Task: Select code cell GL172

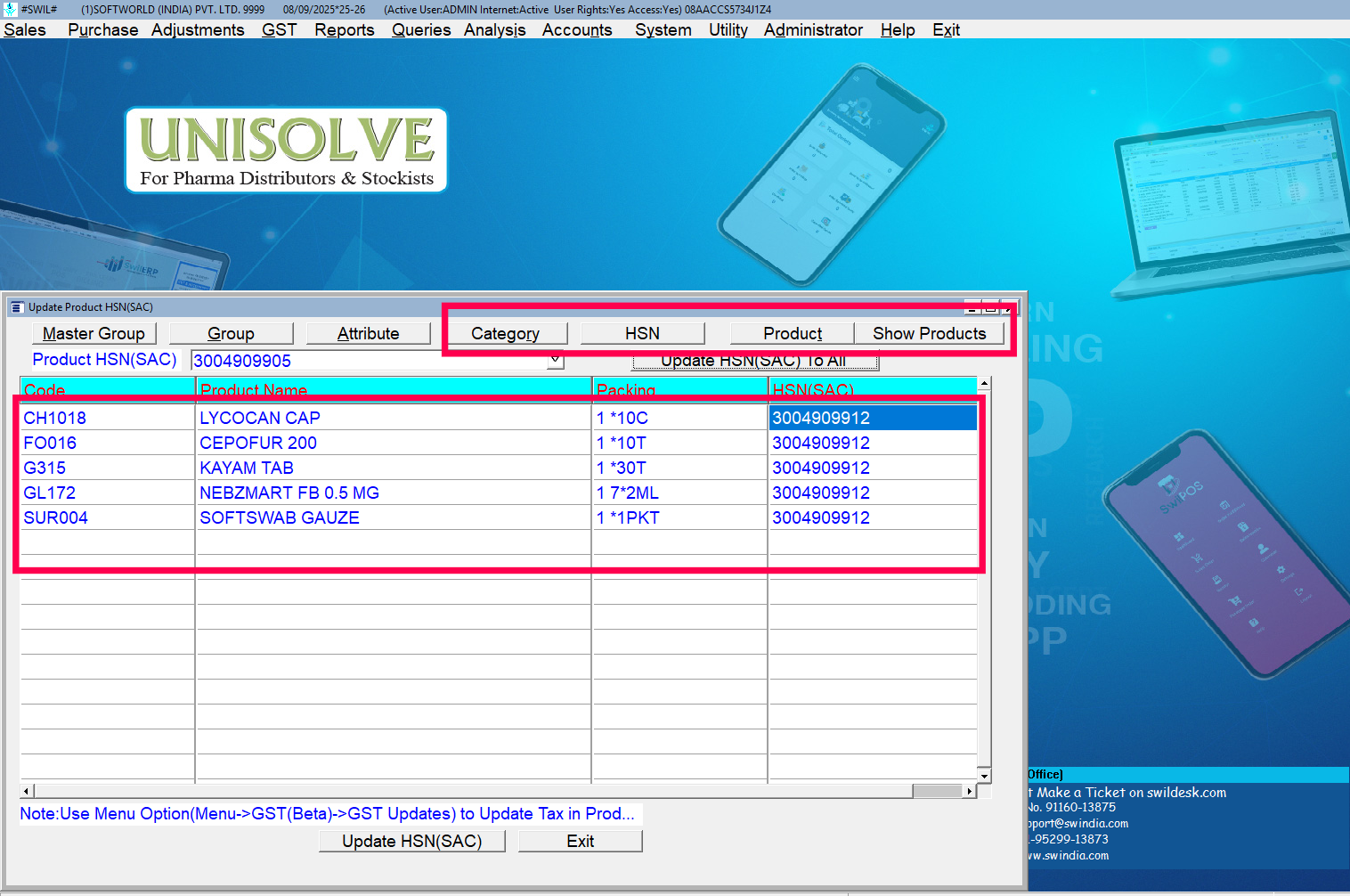Action: 108,493
